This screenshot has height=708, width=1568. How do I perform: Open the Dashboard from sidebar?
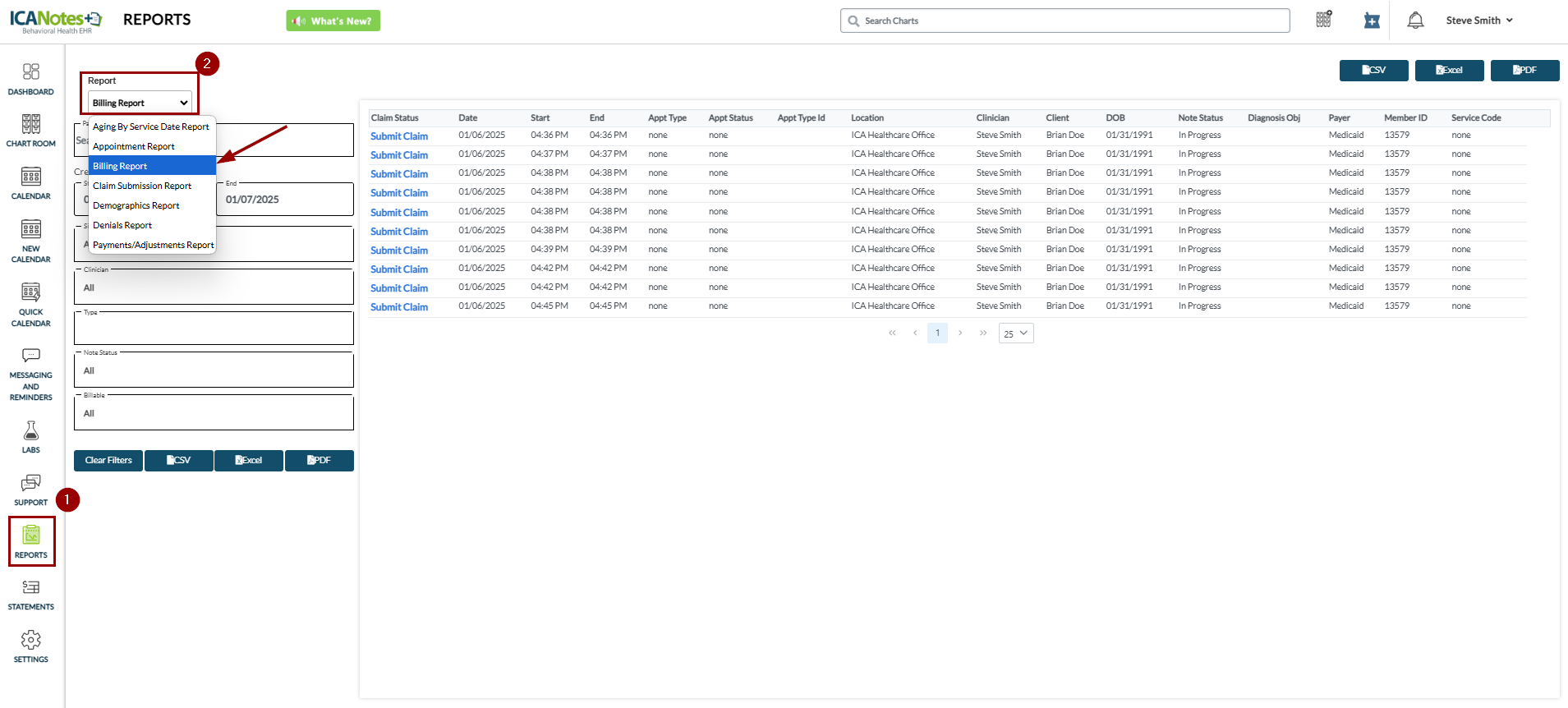[x=31, y=79]
